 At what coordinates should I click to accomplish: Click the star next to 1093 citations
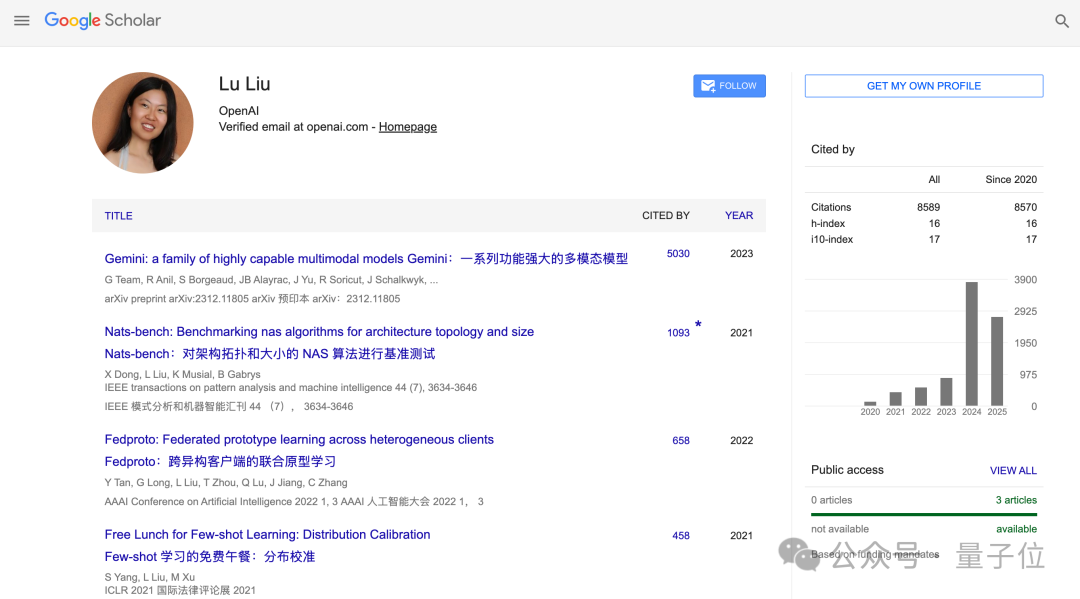(698, 324)
